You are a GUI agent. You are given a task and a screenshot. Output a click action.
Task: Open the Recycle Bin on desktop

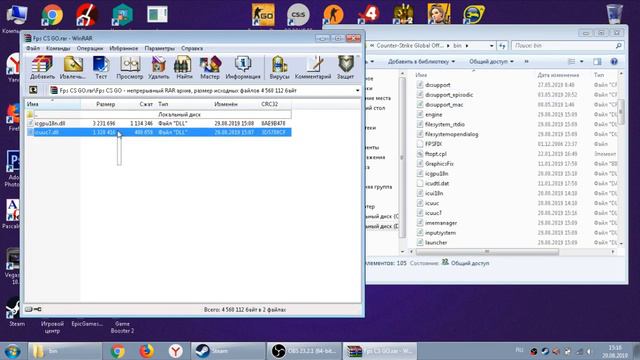614,14
